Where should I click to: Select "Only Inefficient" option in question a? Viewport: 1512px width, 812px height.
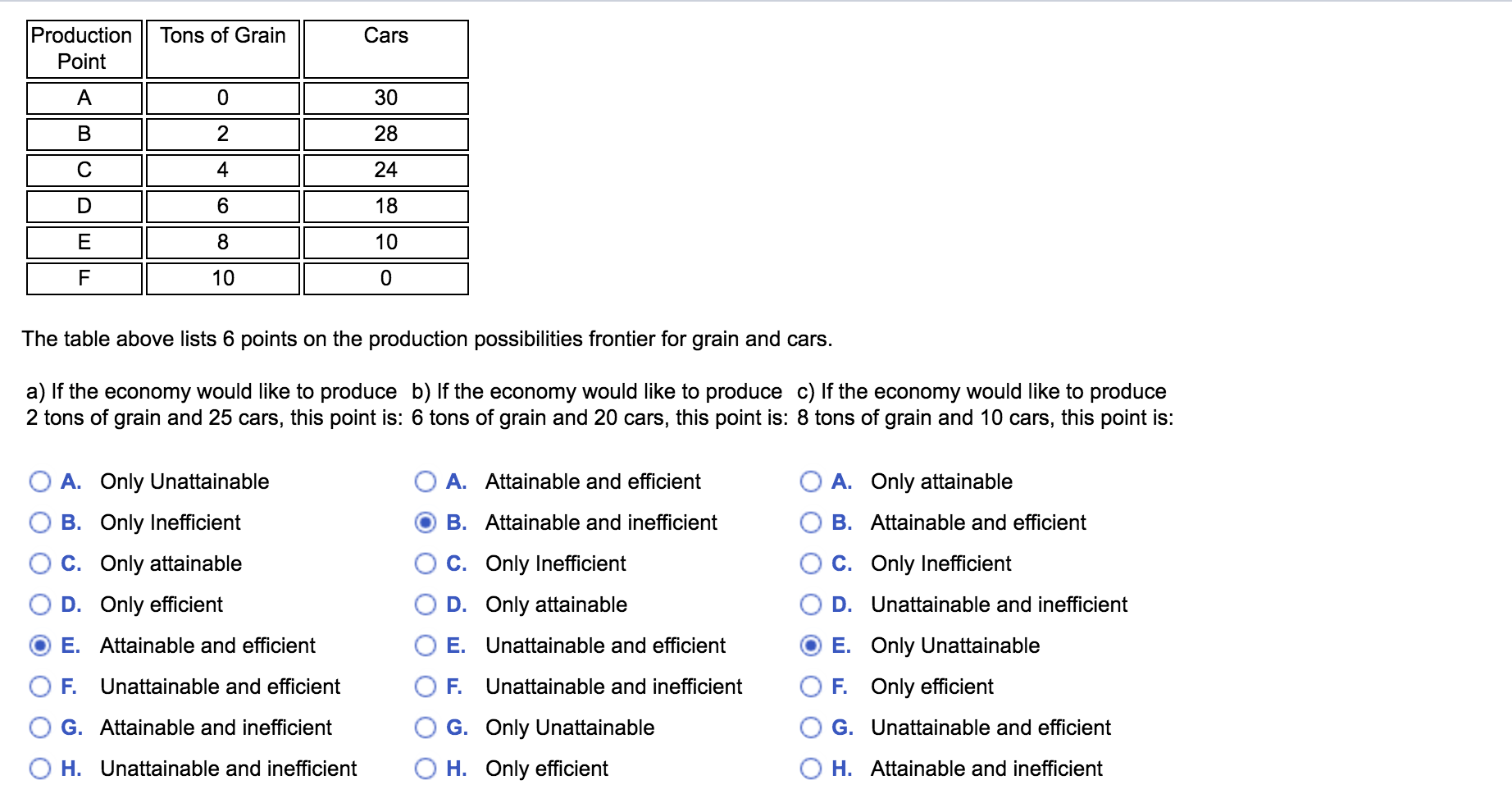pyautogui.click(x=39, y=522)
